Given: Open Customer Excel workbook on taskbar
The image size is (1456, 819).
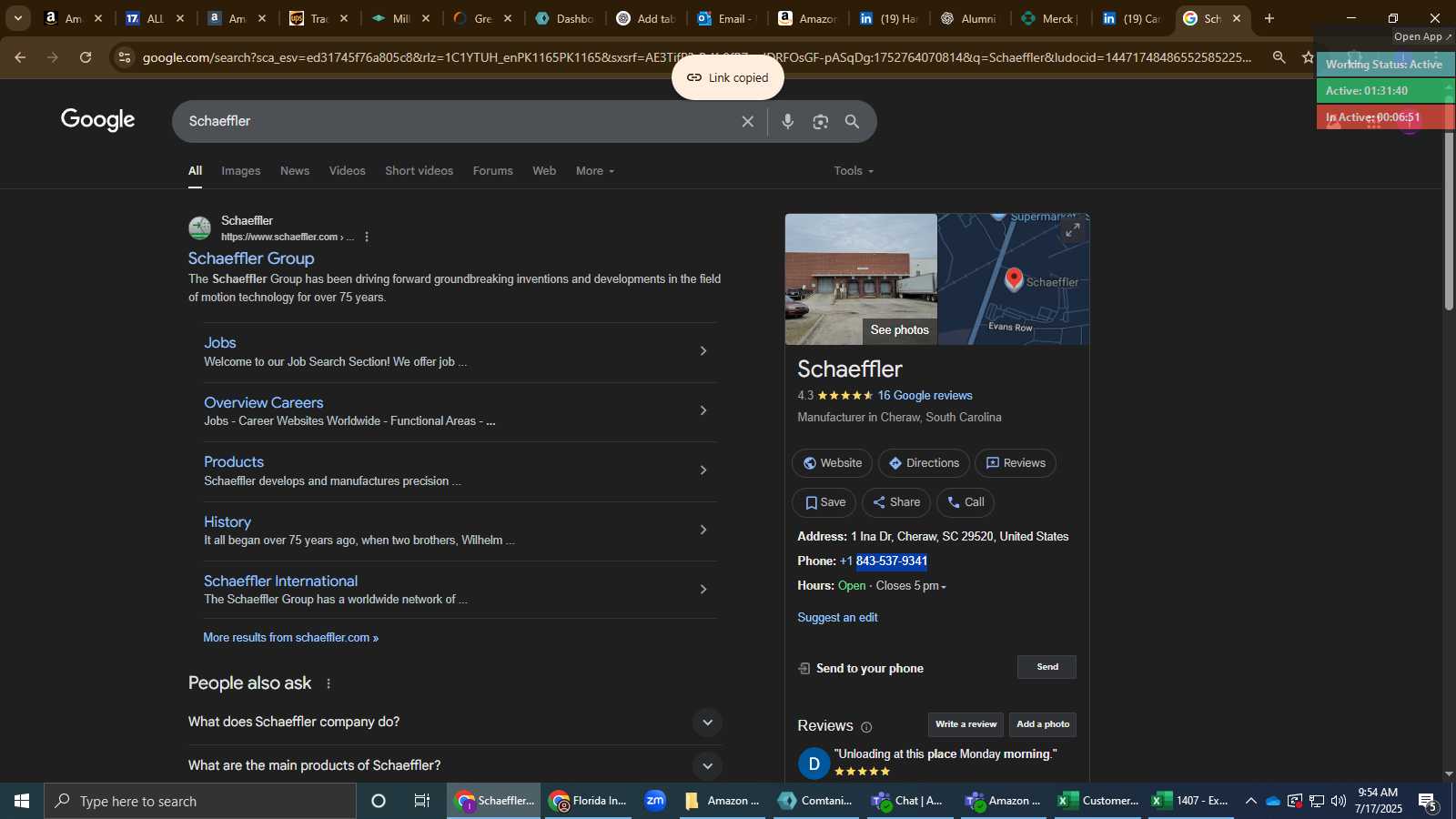Looking at the screenshot, I should (1098, 801).
